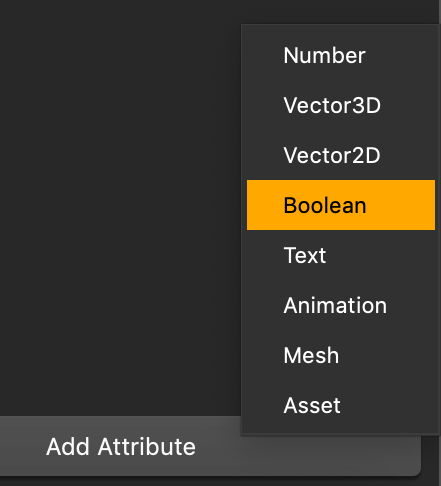Add an Asset attribute entry
Viewport: 441px width, 486px height.
click(x=341, y=405)
